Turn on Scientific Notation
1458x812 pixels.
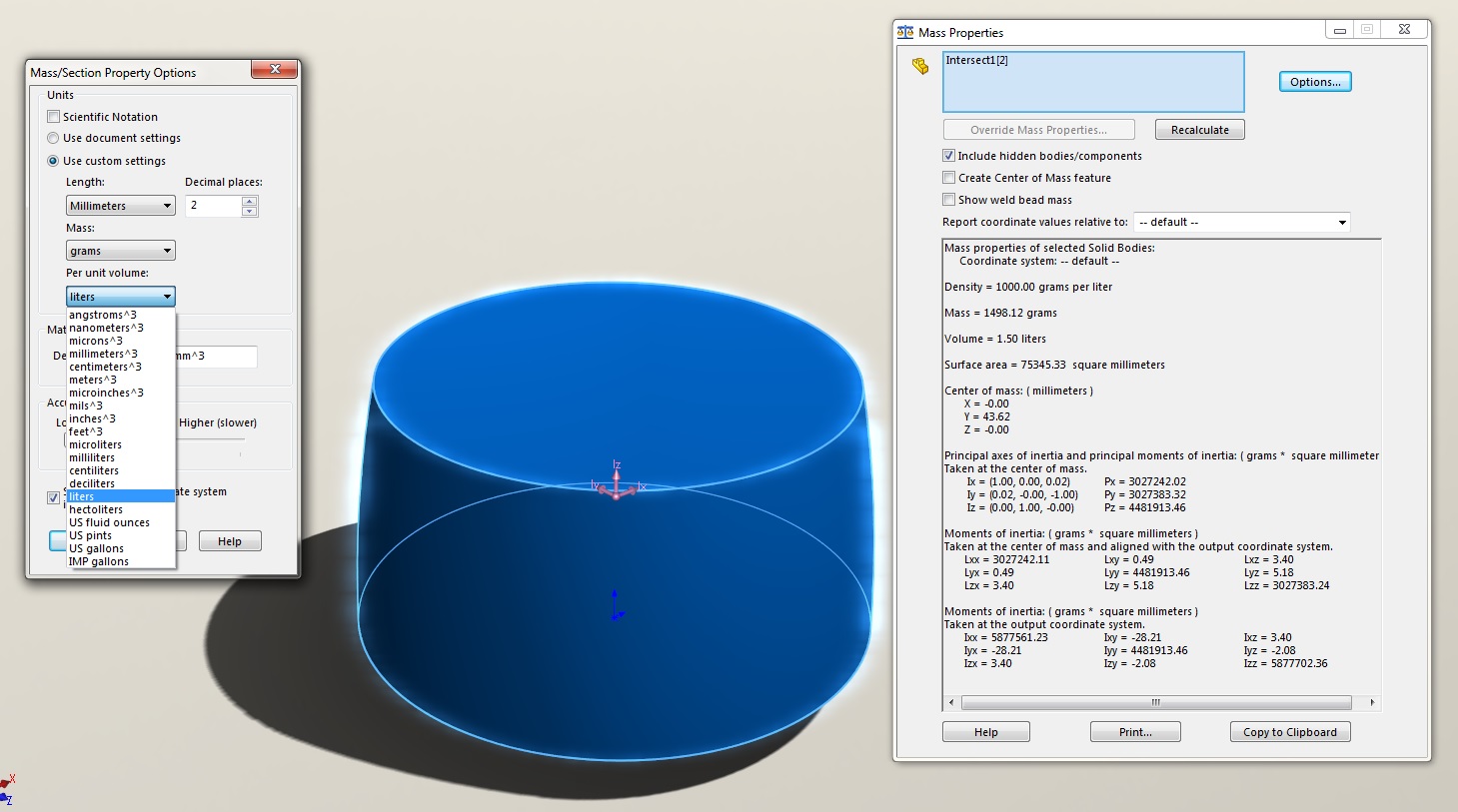tap(54, 116)
